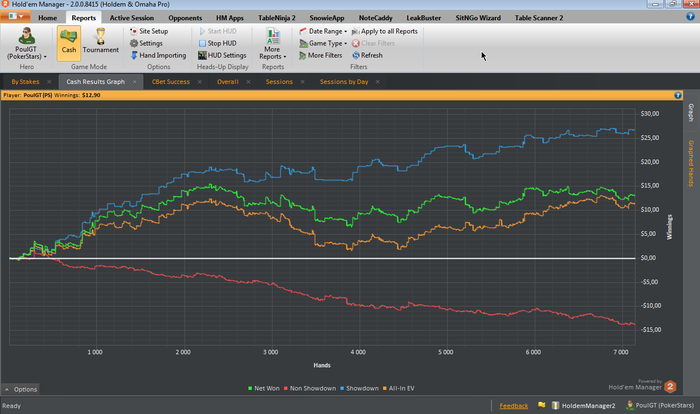This screenshot has height=414, width=700.
Task: Select Cash Results Graph report tab
Action: [96, 82]
